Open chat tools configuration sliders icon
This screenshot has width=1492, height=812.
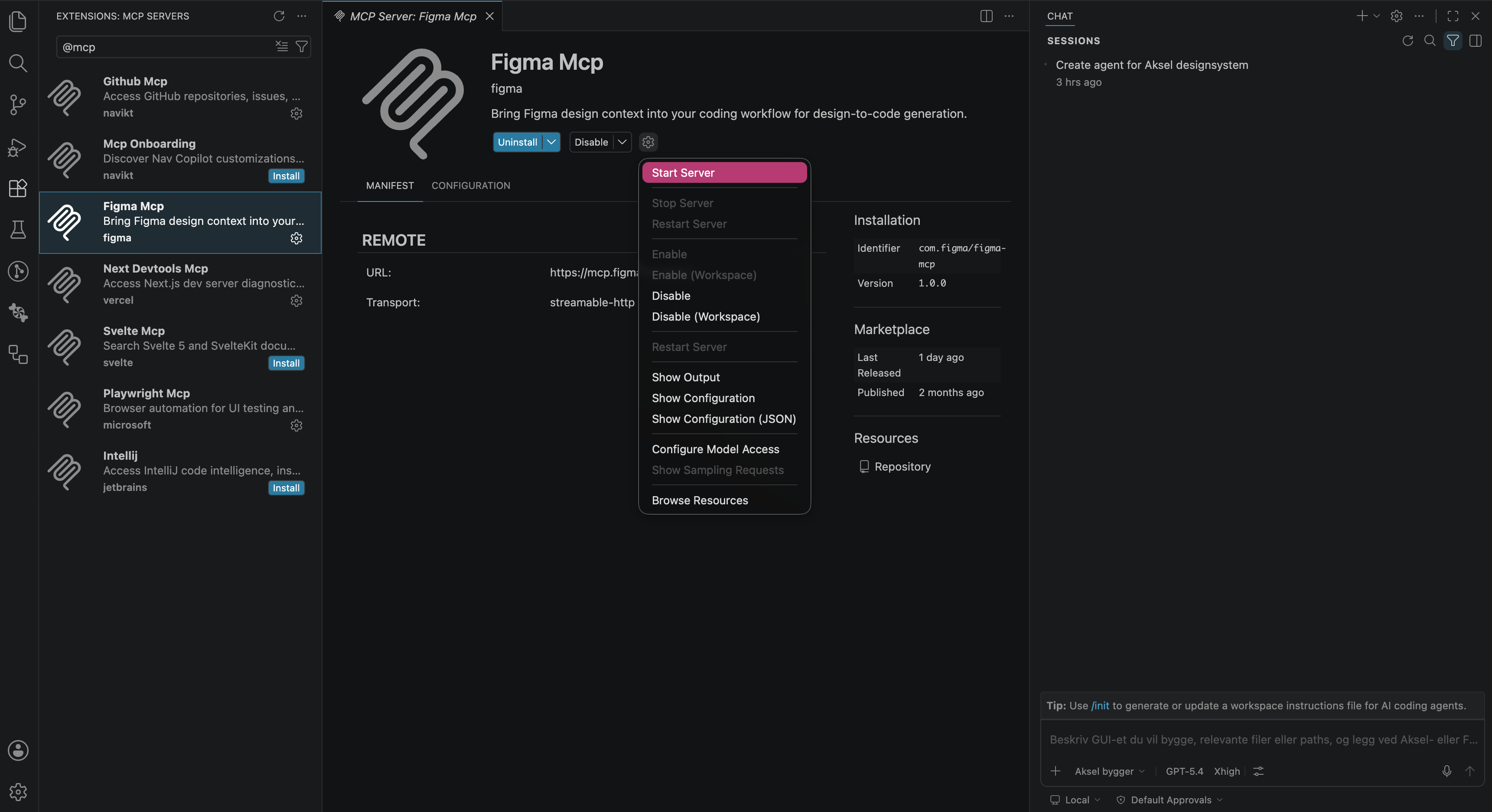(x=1259, y=771)
